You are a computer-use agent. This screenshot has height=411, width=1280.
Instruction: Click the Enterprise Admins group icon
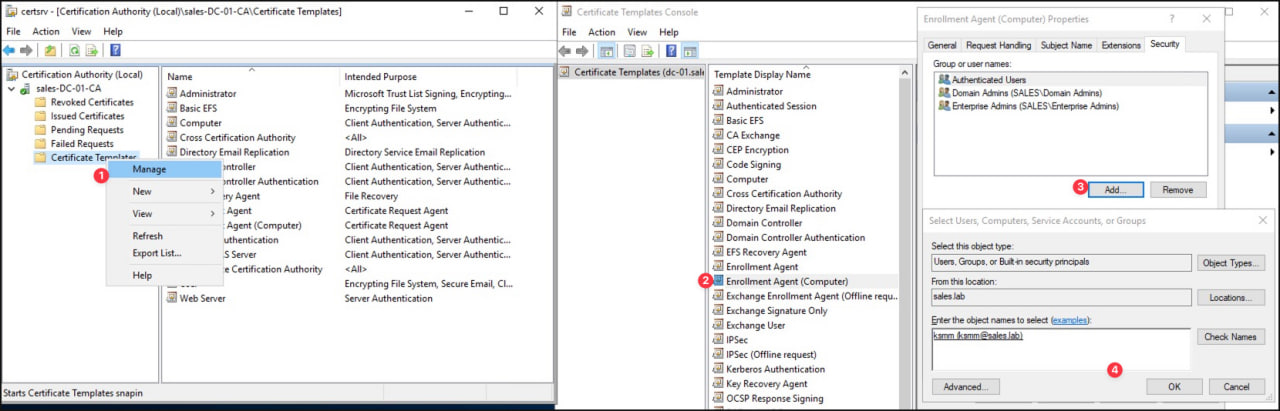(944, 105)
